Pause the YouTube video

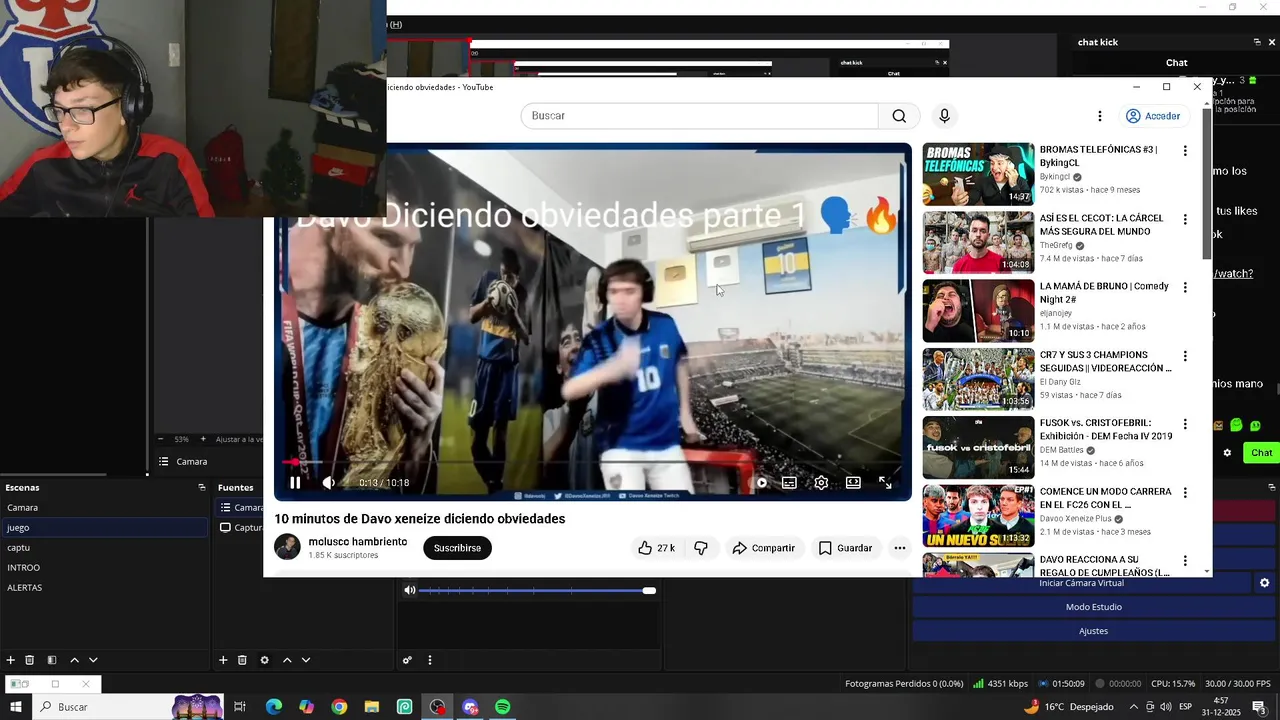click(295, 482)
